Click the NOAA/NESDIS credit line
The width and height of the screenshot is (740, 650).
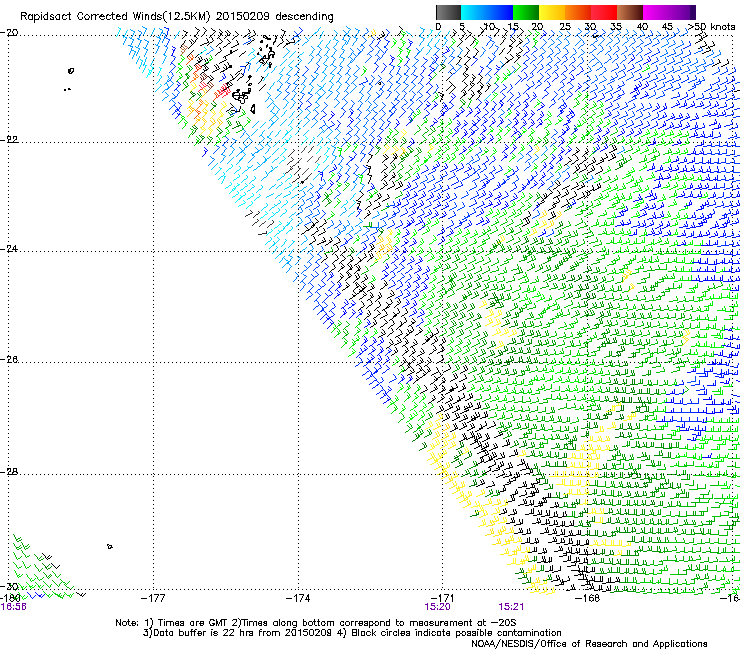pyautogui.click(x=589, y=643)
